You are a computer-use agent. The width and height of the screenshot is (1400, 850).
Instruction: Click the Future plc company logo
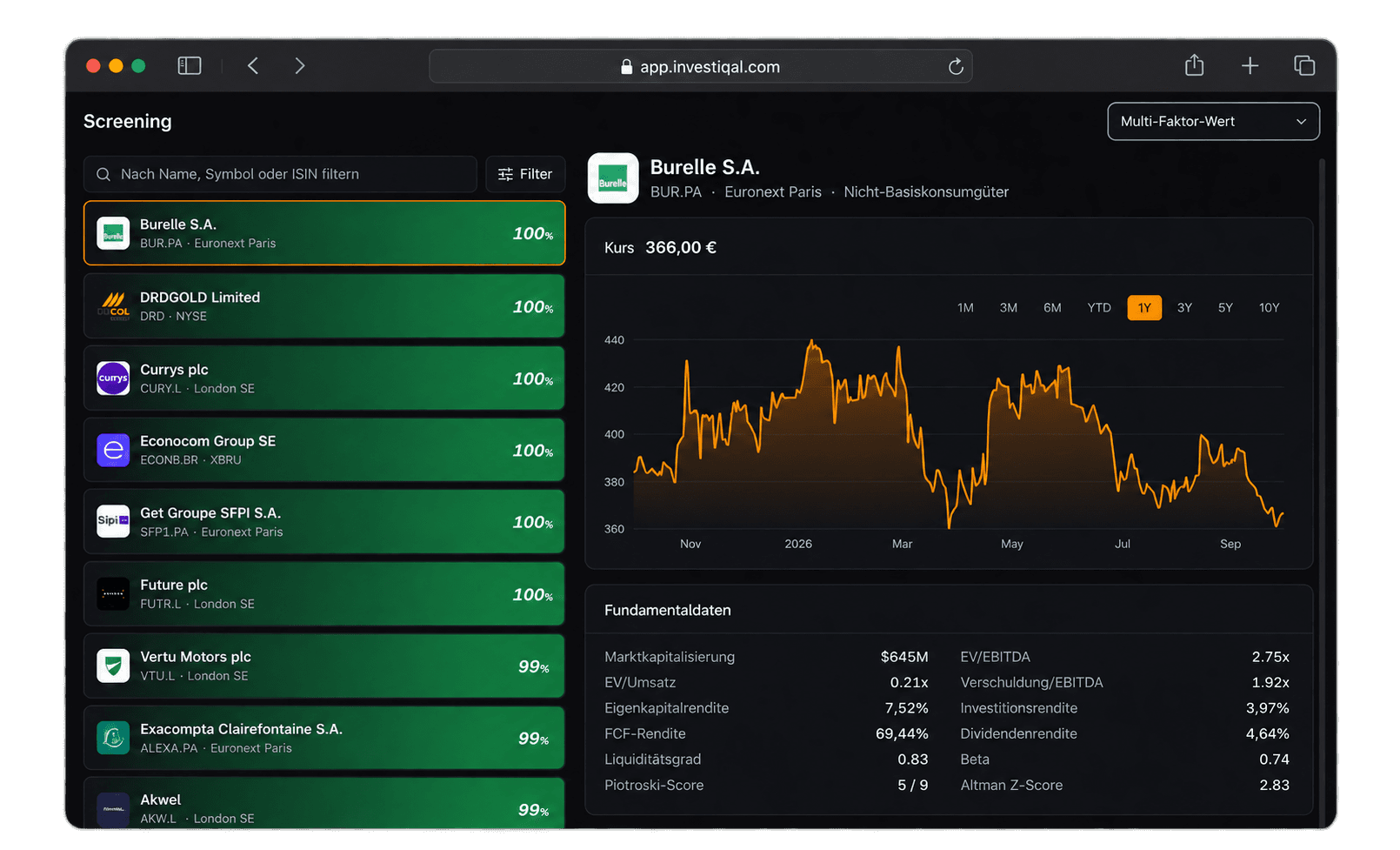[113, 594]
